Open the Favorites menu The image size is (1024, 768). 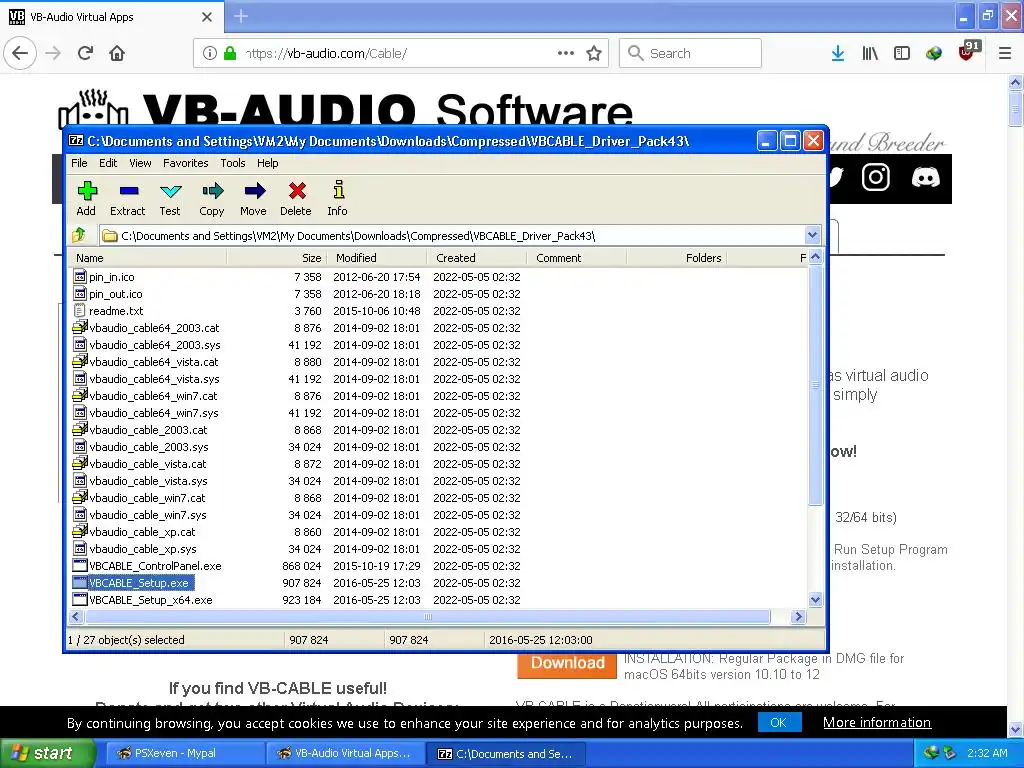point(185,163)
